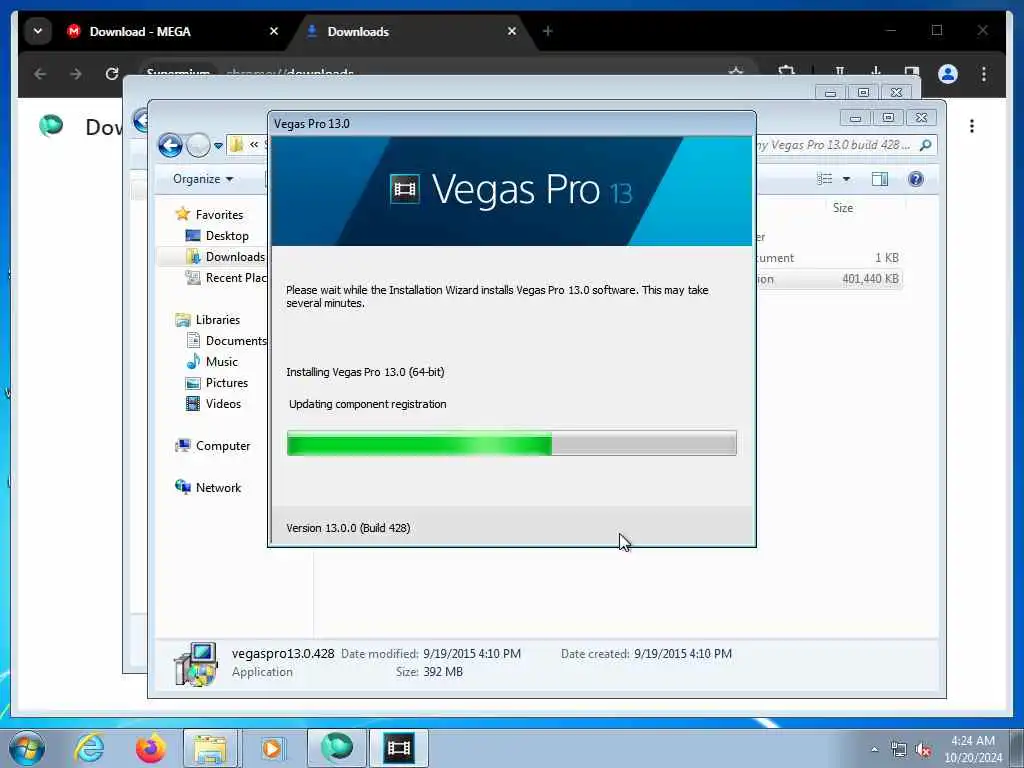The width and height of the screenshot is (1024, 768).
Task: Open recent locations dropdown in Explorer
Action: [x=218, y=146]
